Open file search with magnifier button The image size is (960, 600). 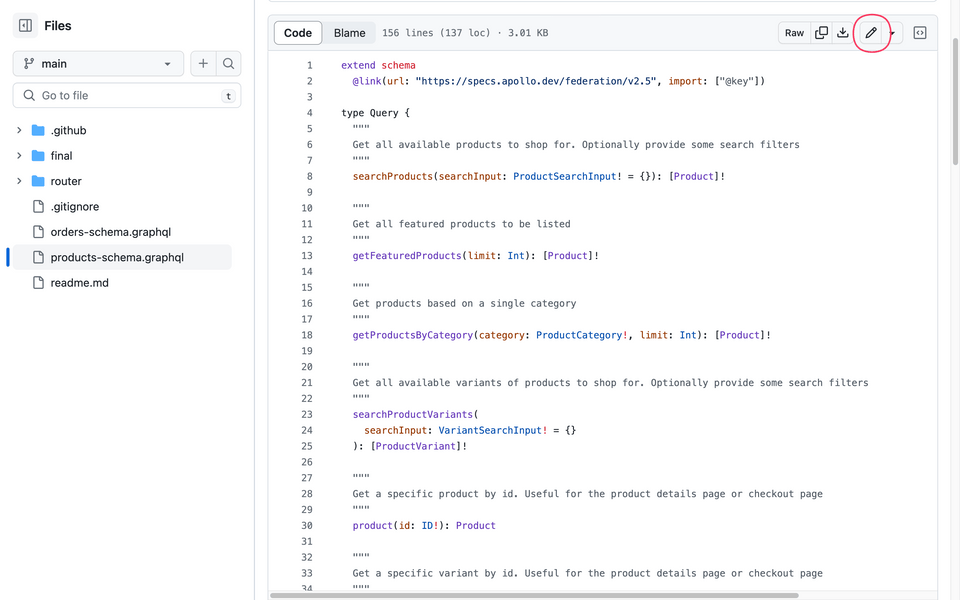click(x=228, y=64)
